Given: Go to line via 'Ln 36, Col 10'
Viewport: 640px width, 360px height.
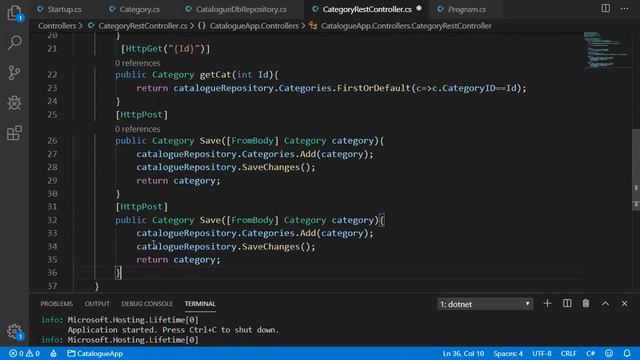Looking at the screenshot, I should (x=463, y=353).
